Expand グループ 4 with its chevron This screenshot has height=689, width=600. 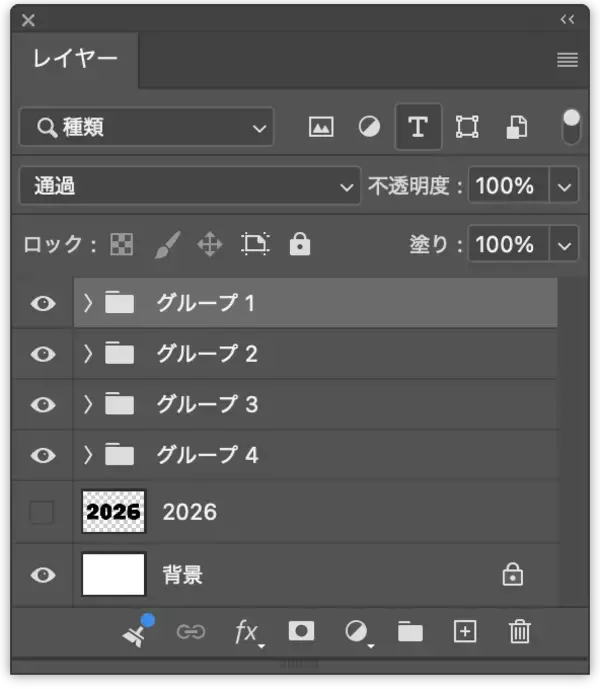pos(88,455)
